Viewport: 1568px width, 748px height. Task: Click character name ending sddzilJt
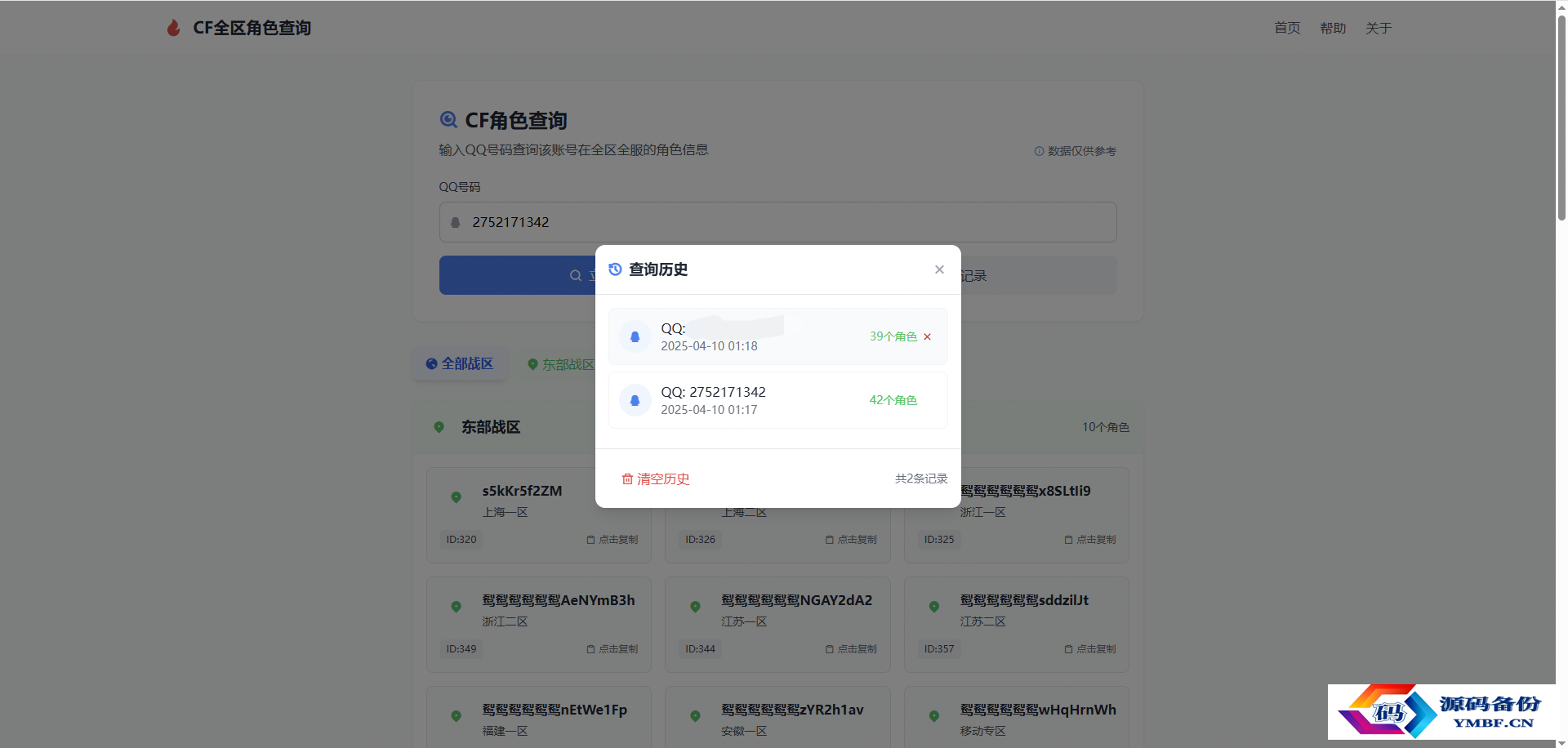[x=1025, y=600]
